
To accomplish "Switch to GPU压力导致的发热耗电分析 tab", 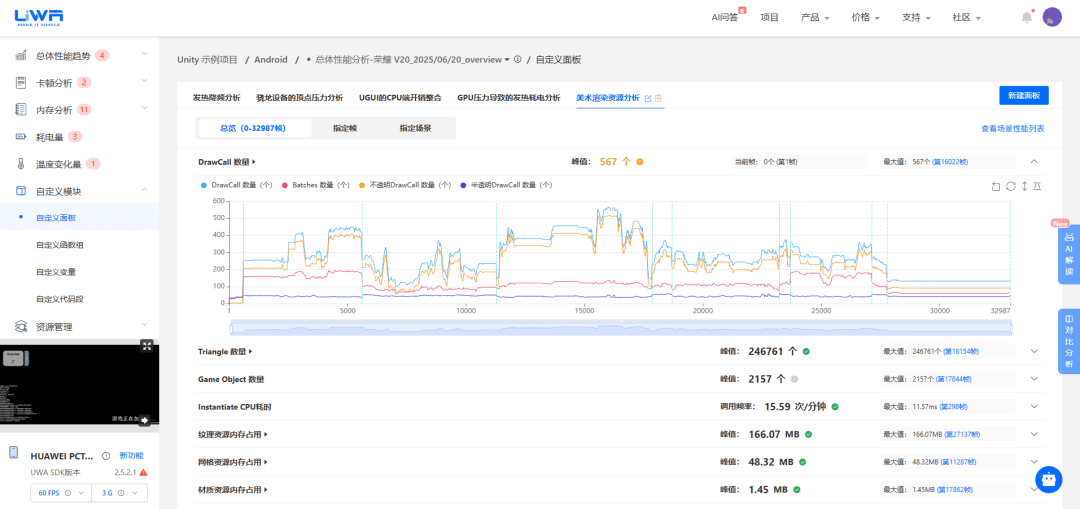I will (x=508, y=98).
